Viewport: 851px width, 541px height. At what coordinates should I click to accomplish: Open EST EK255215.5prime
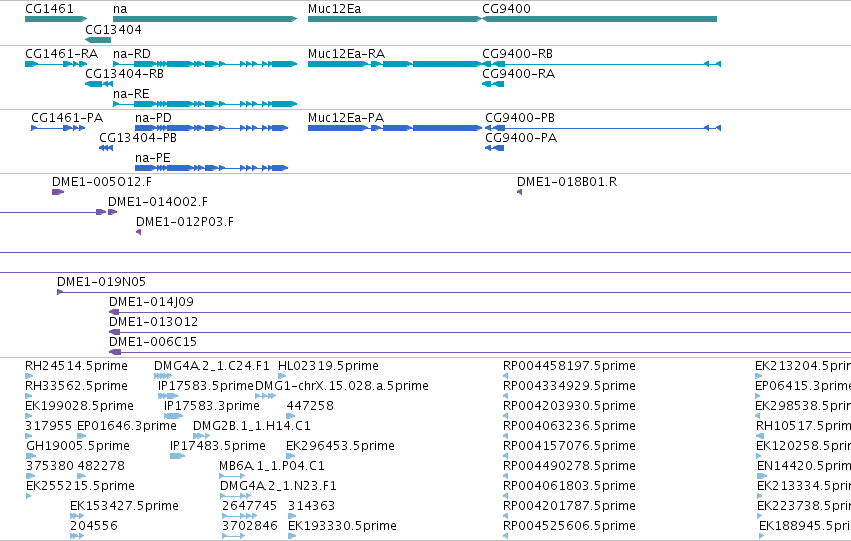click(x=80, y=486)
